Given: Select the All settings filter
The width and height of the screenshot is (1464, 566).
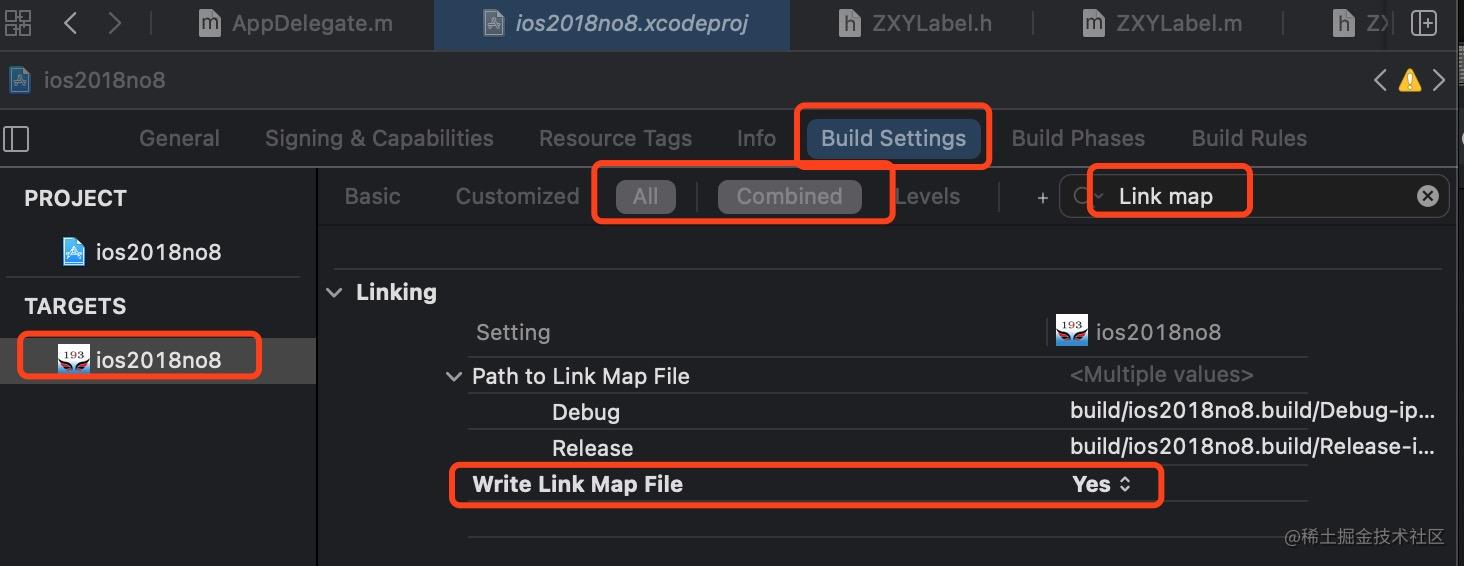Looking at the screenshot, I should 645,196.
